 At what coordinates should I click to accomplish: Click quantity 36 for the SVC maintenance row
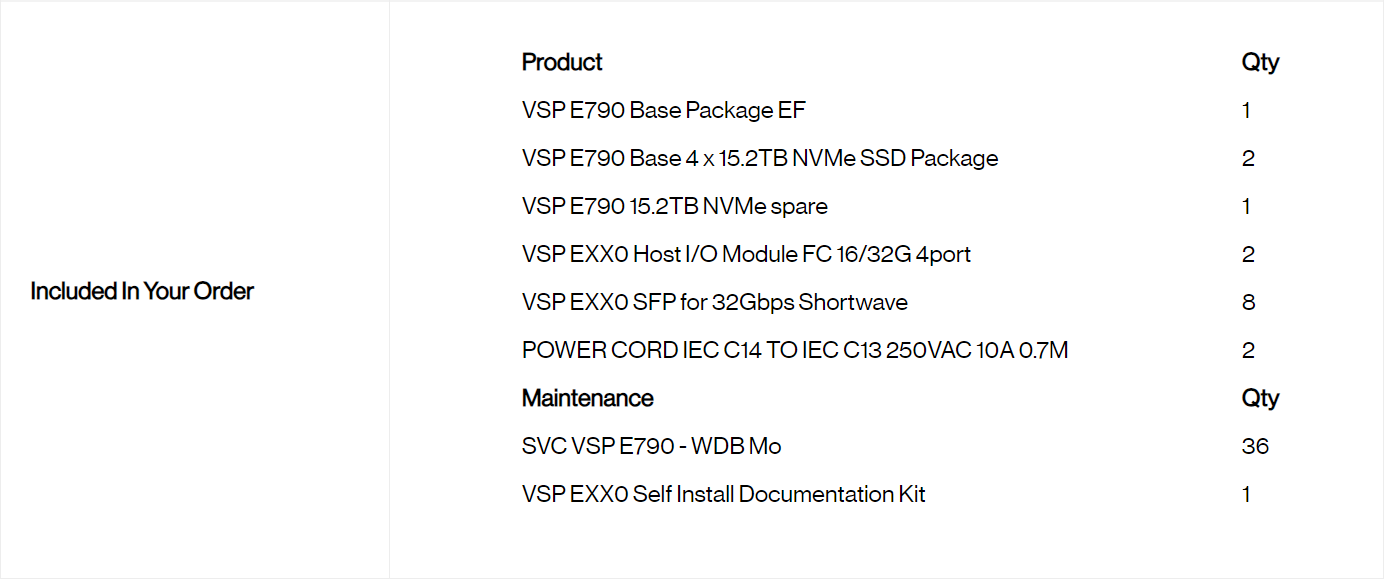[1255, 446]
